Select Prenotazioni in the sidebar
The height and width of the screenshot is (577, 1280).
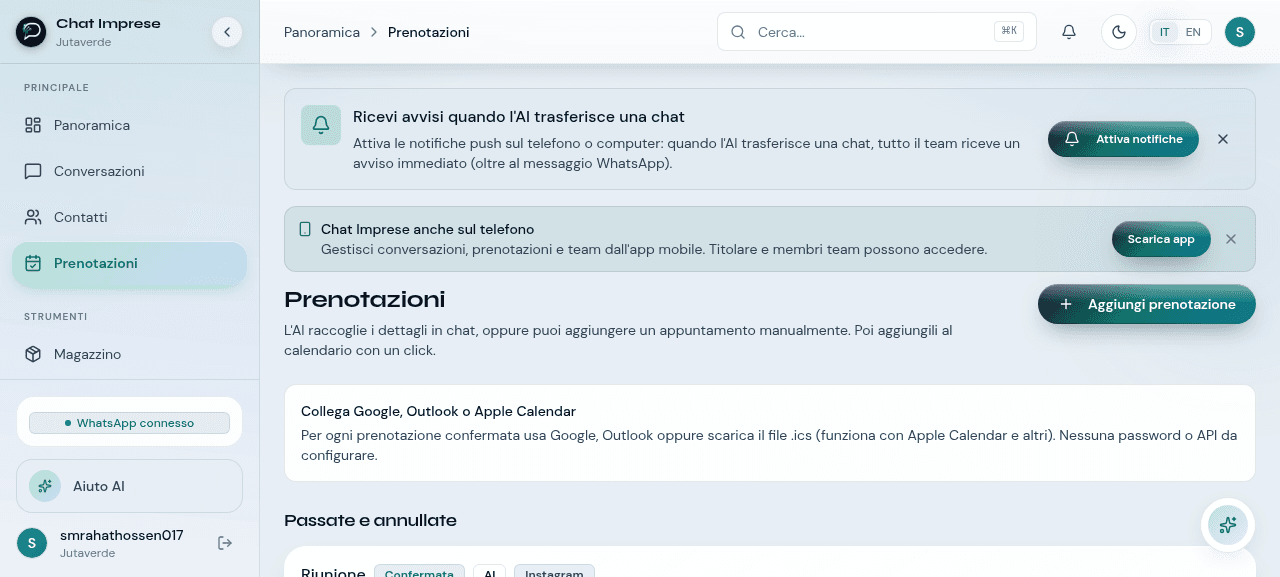[x=129, y=263]
